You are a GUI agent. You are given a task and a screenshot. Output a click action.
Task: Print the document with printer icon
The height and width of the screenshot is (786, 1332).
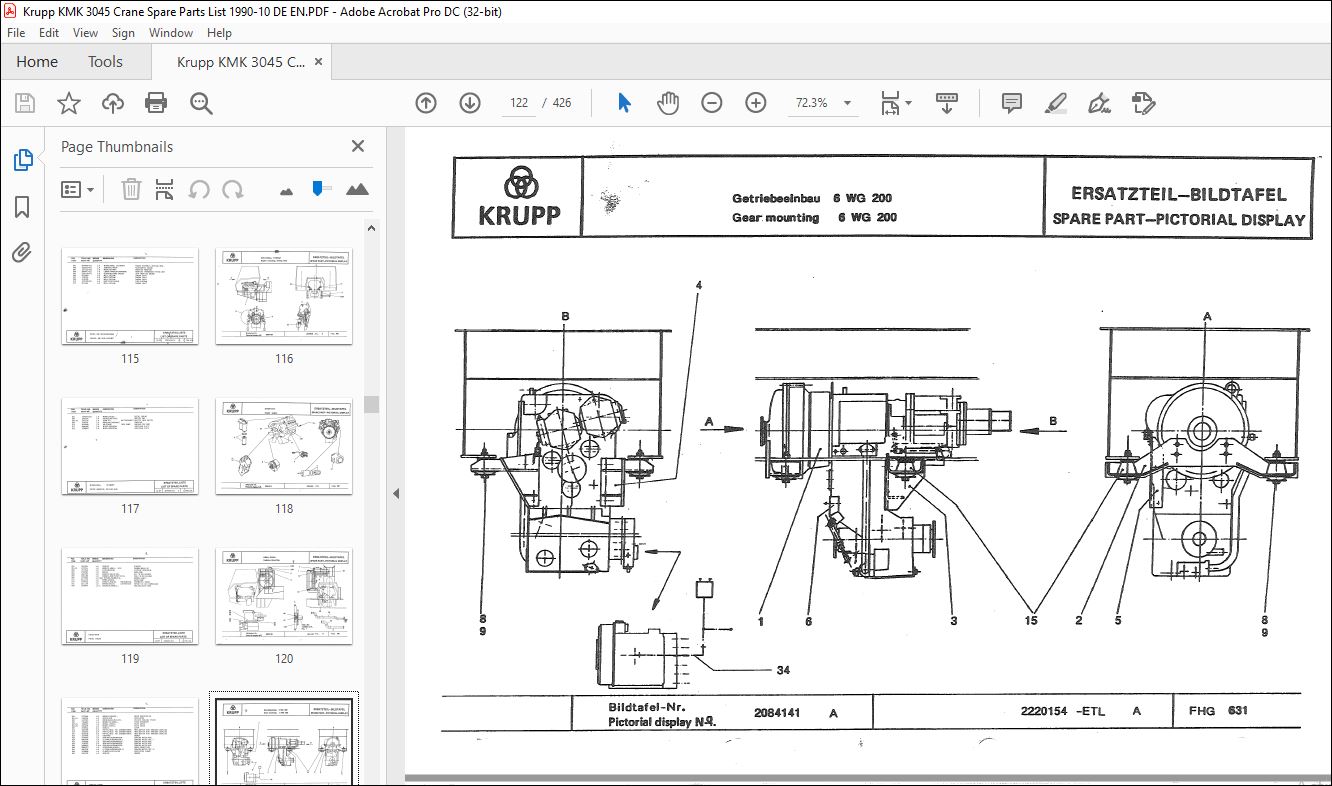[x=156, y=103]
